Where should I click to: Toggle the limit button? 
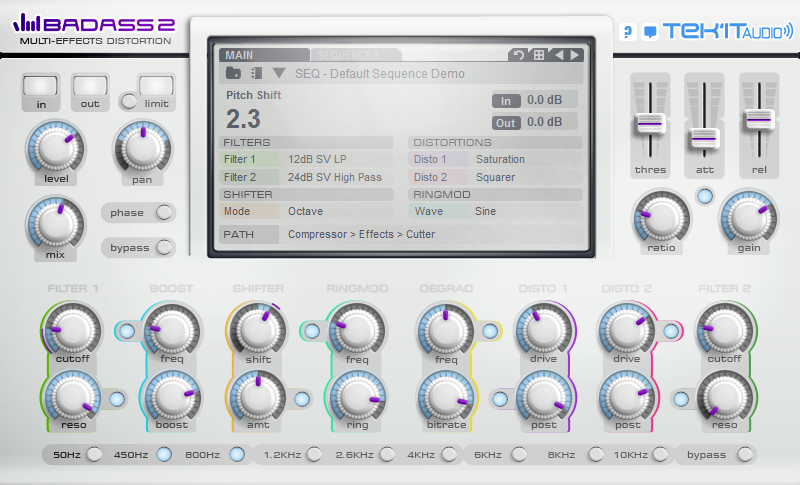pyautogui.click(x=129, y=101)
